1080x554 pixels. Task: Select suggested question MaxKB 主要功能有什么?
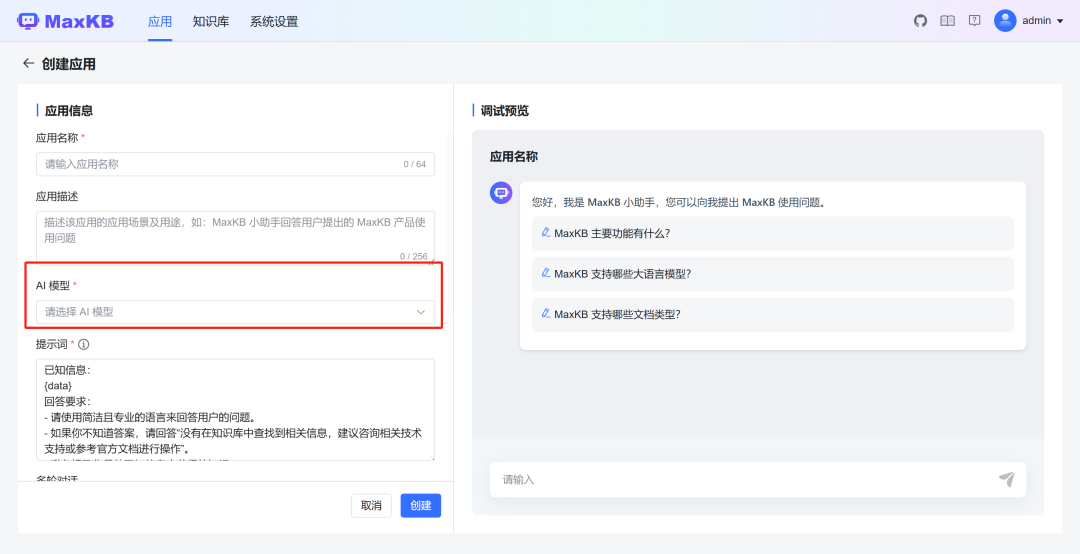point(773,233)
